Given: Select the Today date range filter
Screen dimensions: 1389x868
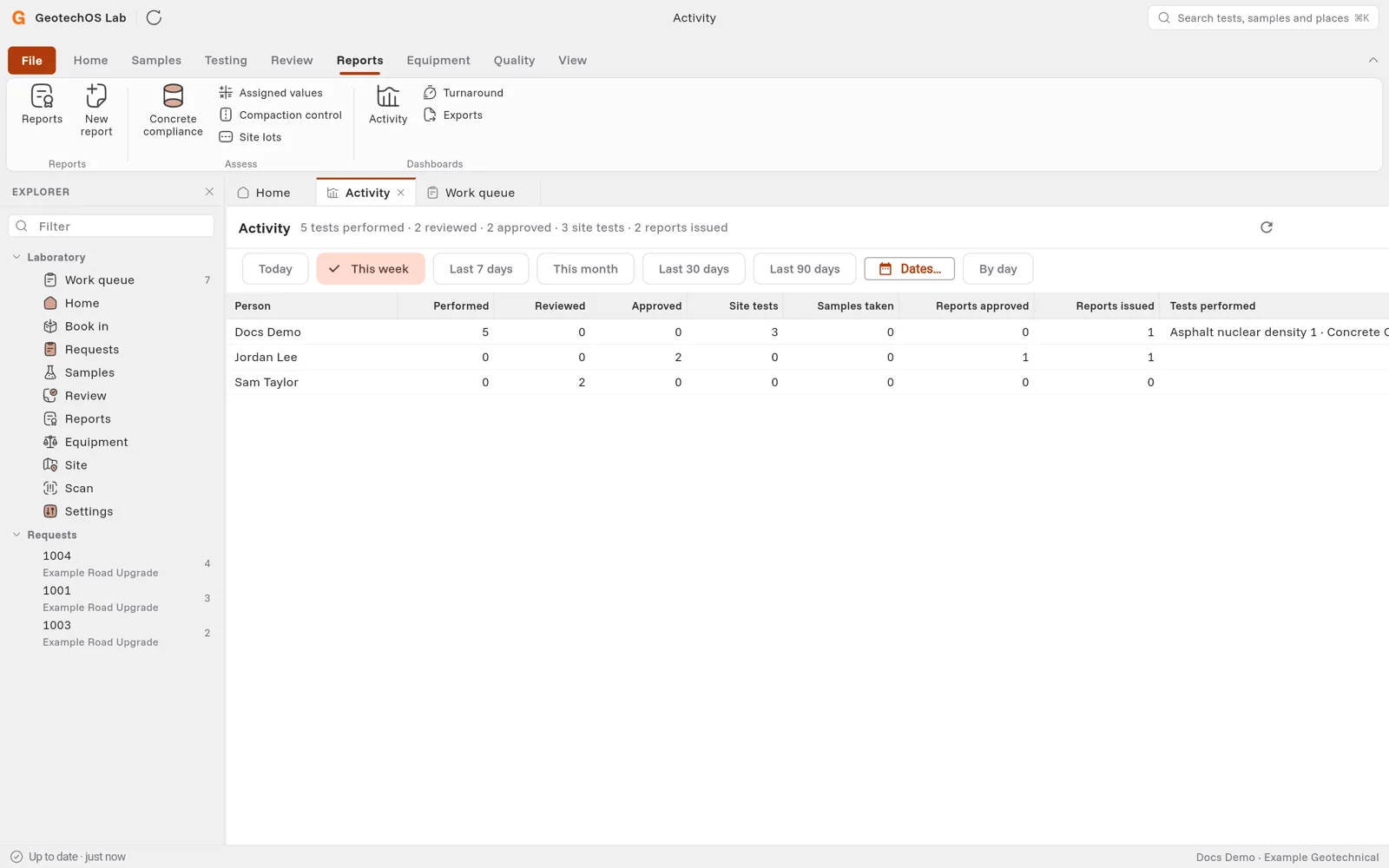Looking at the screenshot, I should 275,269.
